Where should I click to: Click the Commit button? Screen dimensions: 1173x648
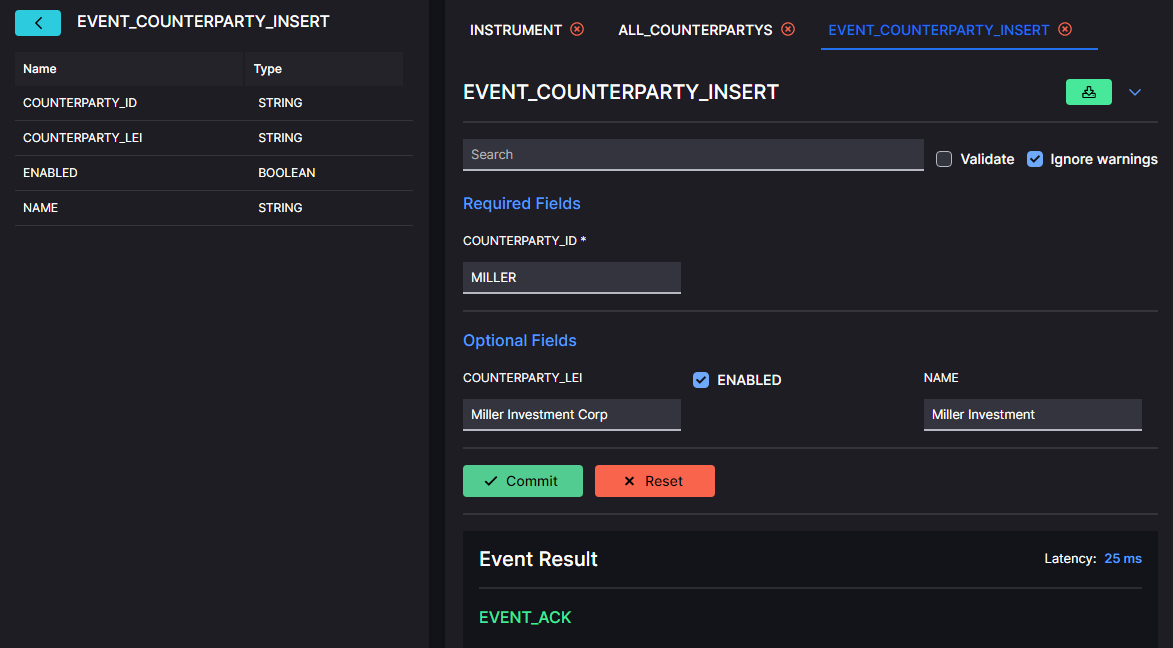(523, 481)
